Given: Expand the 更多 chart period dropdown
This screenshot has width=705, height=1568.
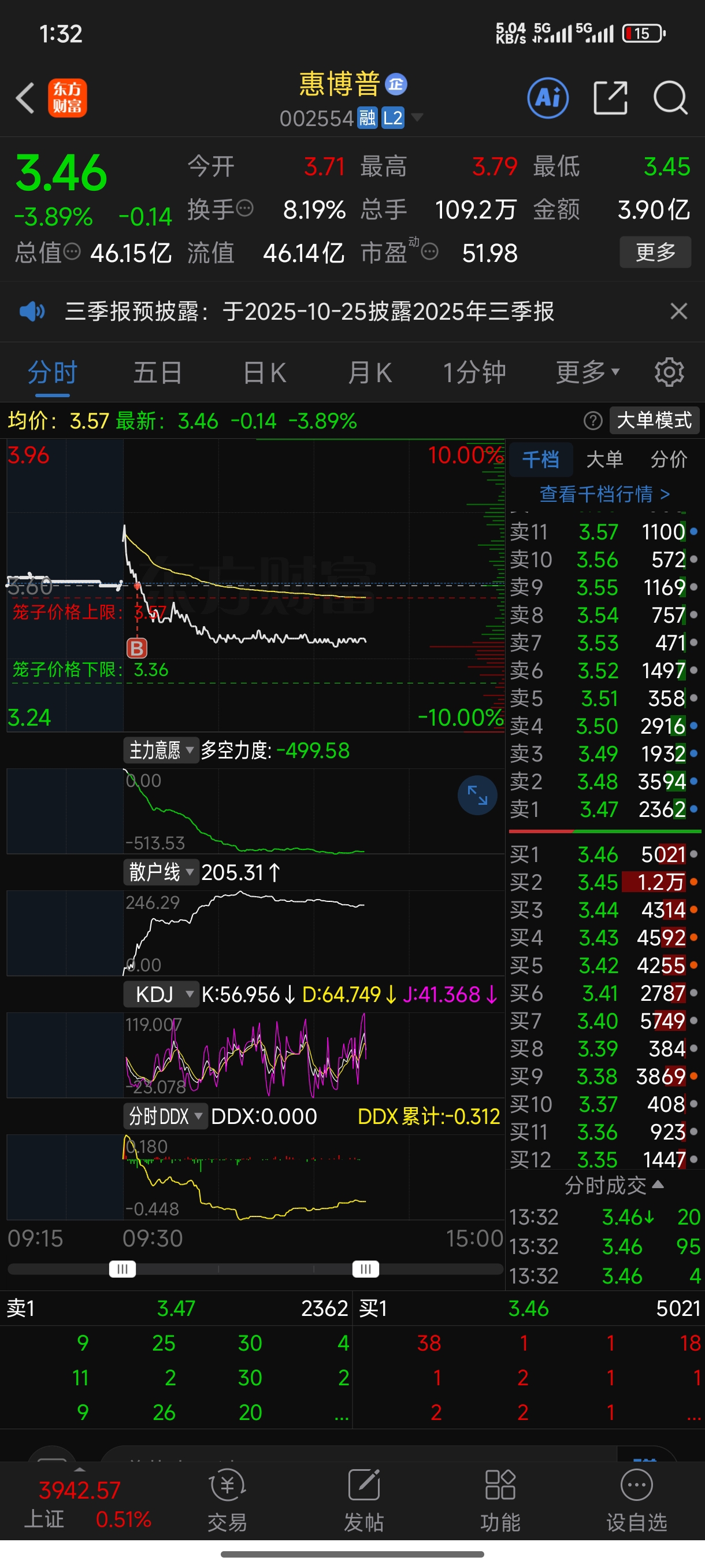Looking at the screenshot, I should (x=588, y=372).
